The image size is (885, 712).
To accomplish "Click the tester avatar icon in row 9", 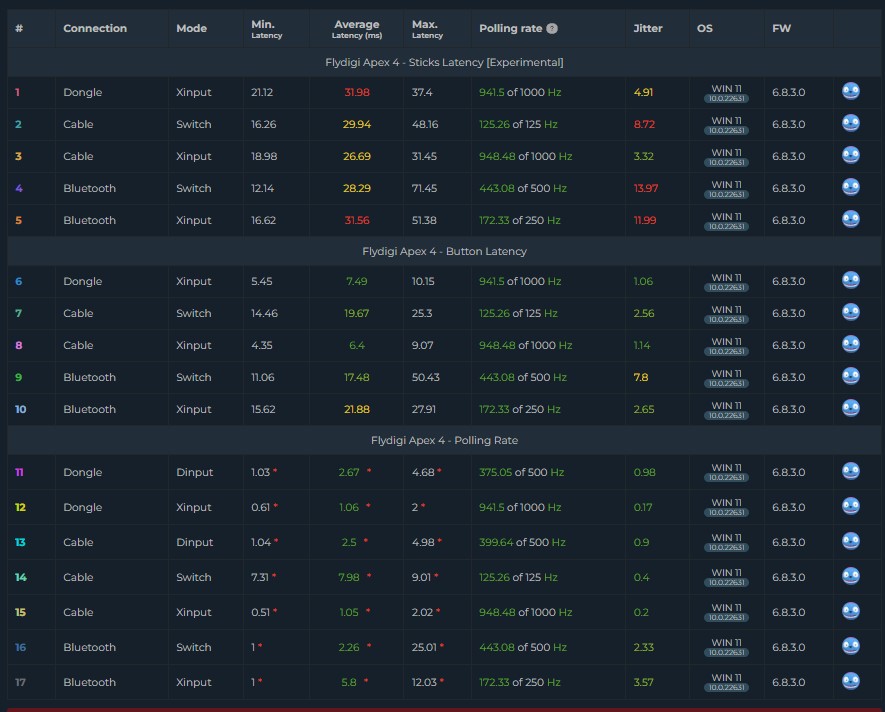I will [x=851, y=377].
